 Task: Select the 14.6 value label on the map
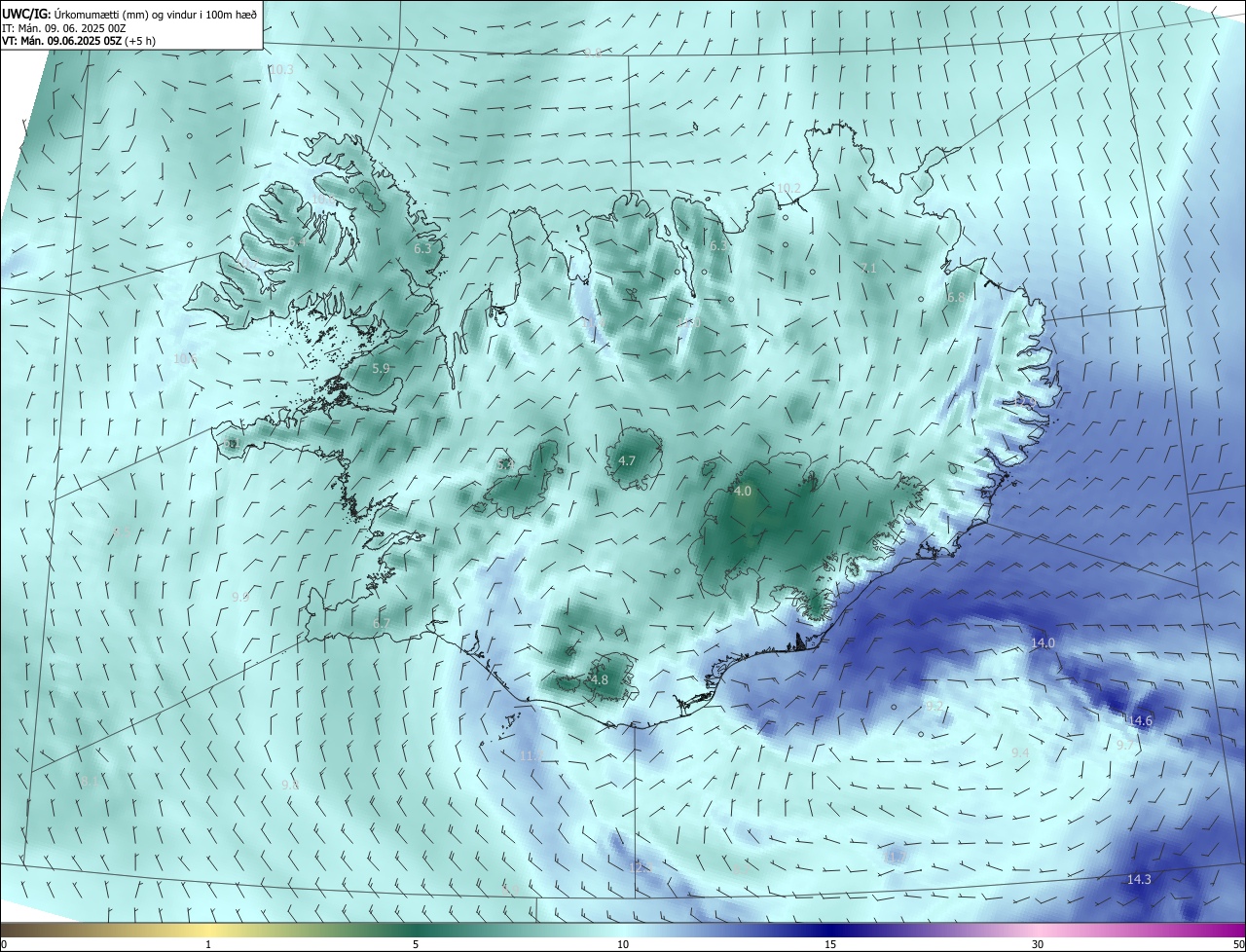tap(1140, 721)
